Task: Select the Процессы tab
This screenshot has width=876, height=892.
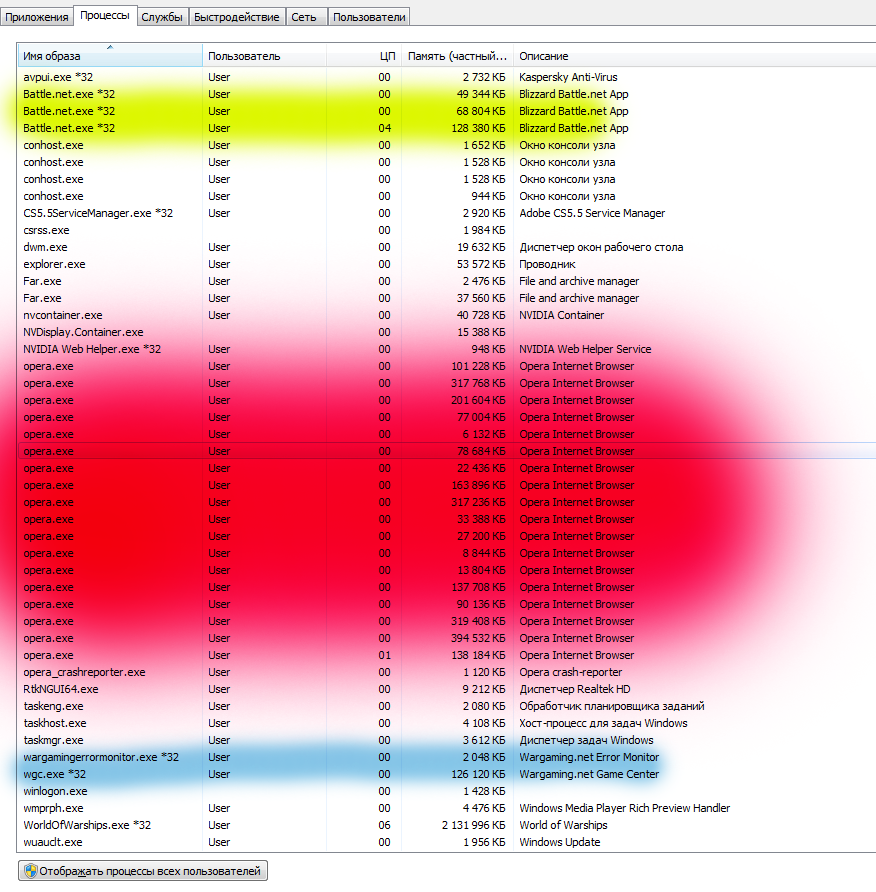Action: coord(105,15)
